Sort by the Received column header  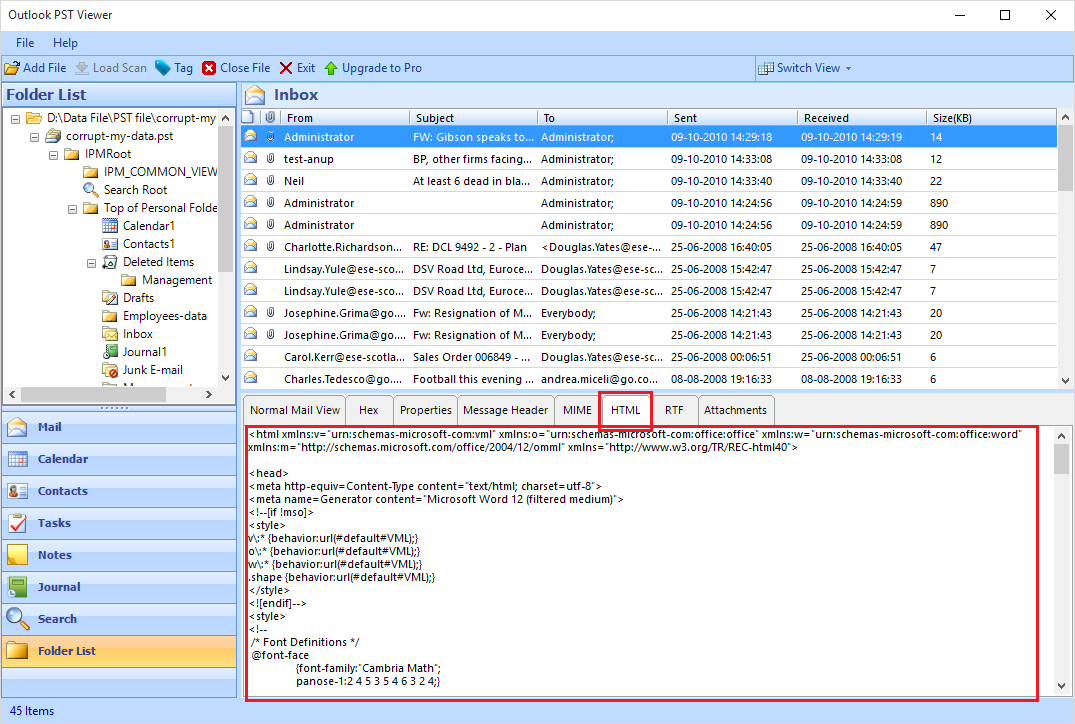coord(861,118)
